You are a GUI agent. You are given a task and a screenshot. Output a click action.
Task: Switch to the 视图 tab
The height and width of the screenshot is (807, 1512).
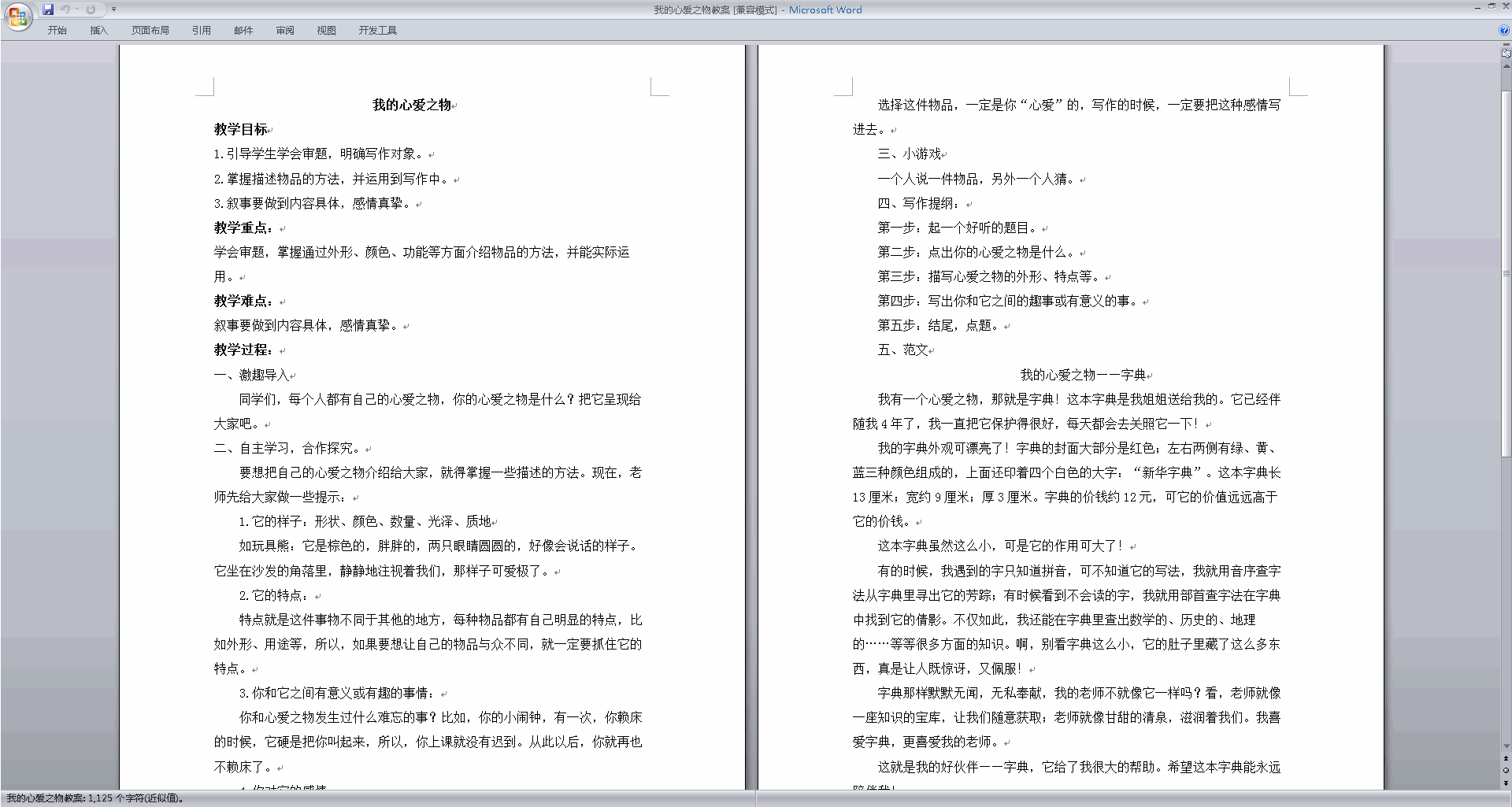point(327,31)
